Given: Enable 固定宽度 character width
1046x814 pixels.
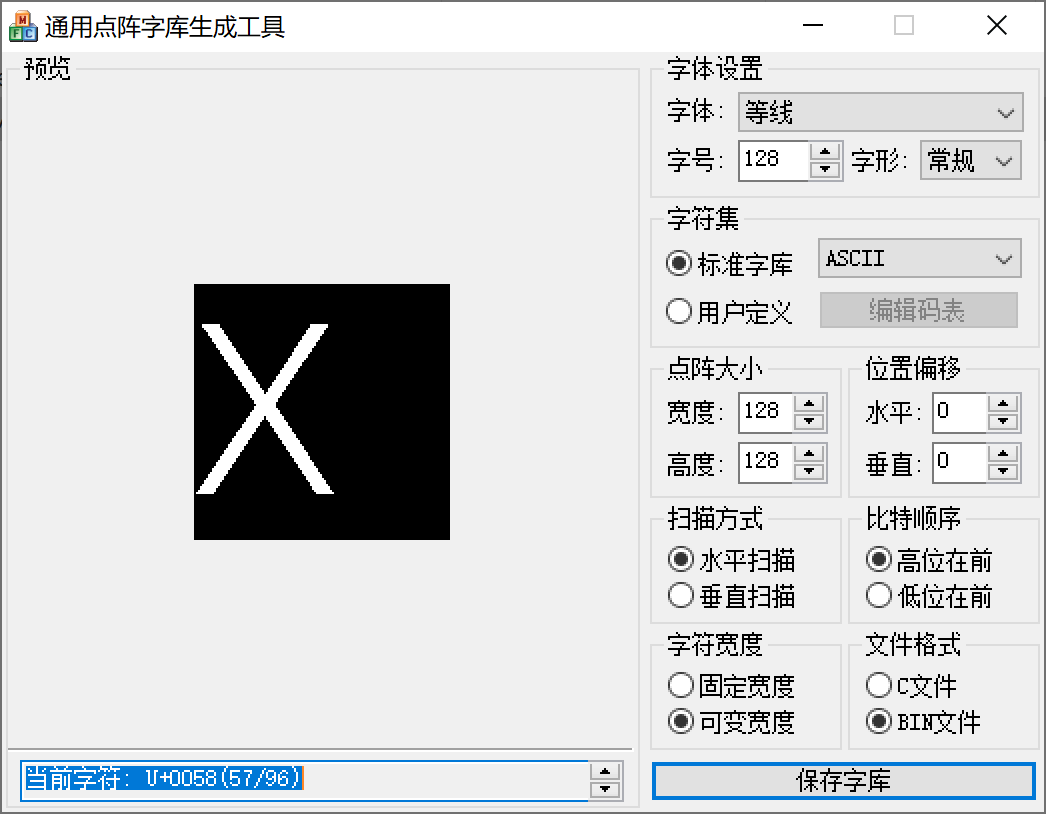Looking at the screenshot, I should point(682,685).
